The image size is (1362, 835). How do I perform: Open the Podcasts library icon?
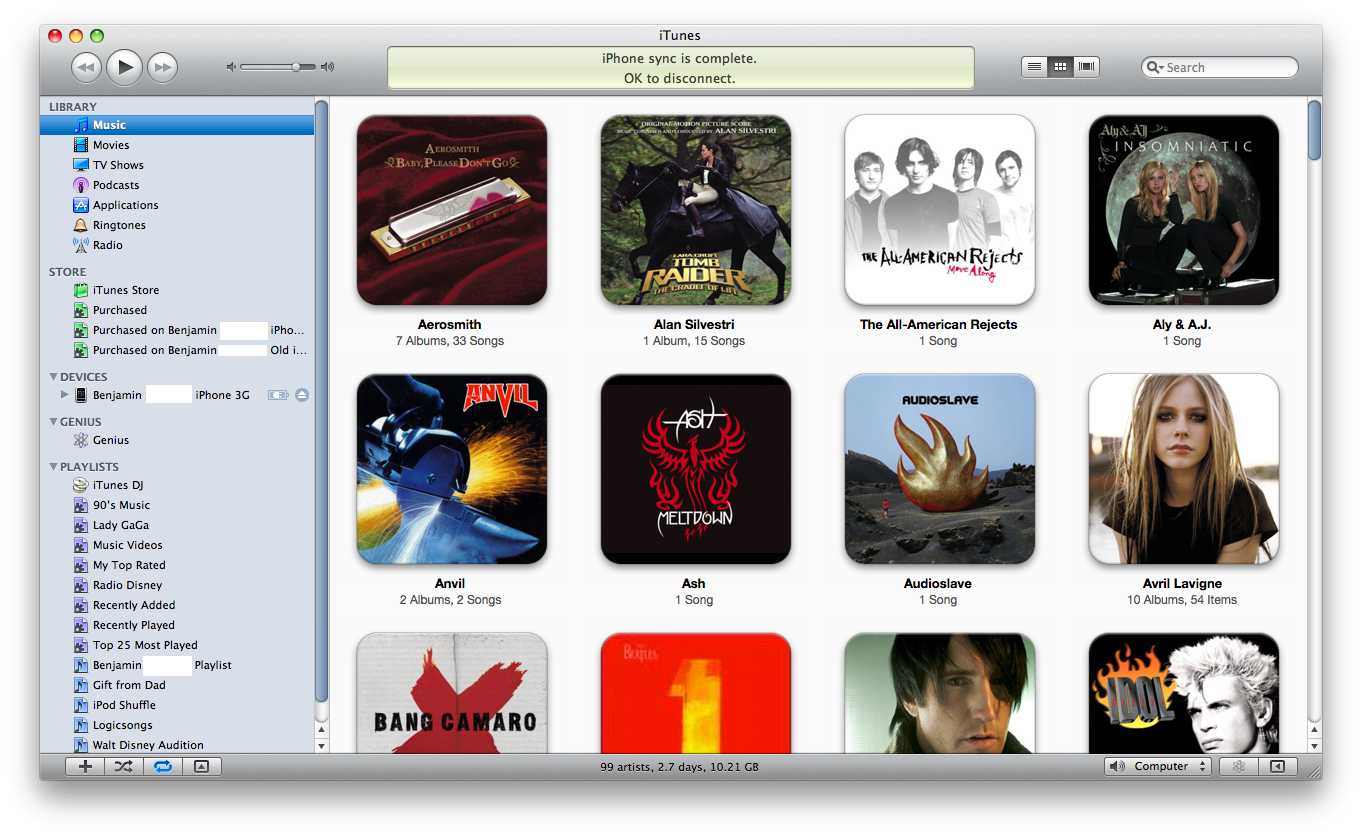(81, 185)
